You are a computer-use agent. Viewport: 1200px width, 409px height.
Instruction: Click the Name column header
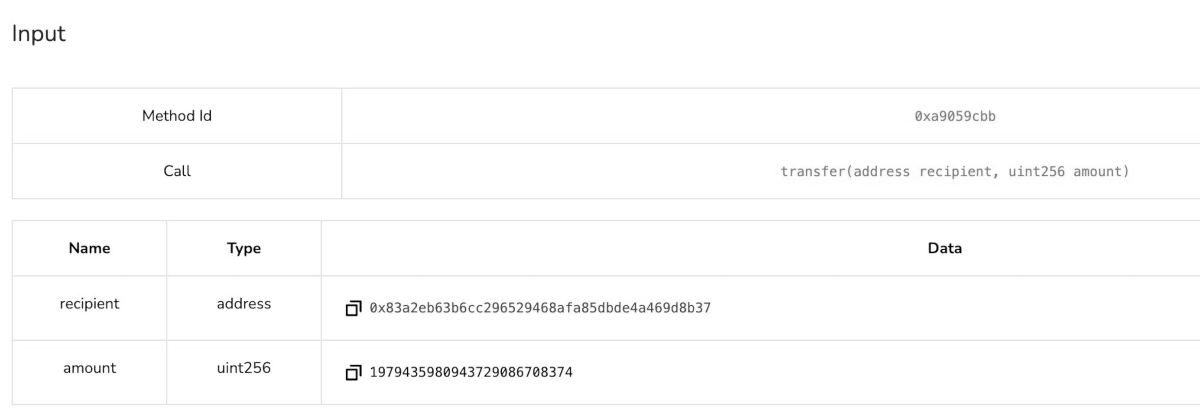tap(89, 248)
